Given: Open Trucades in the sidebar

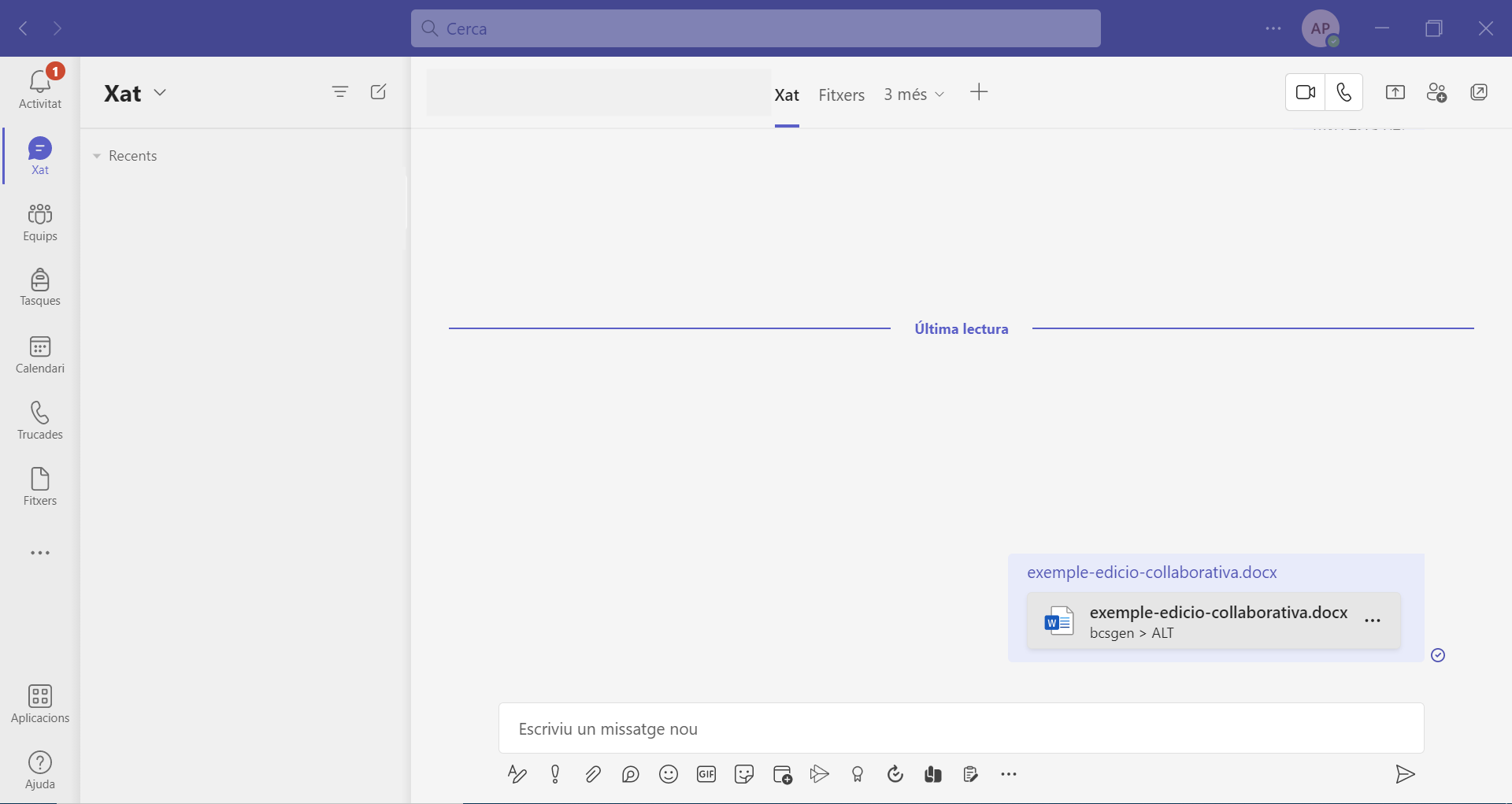Looking at the screenshot, I should [40, 421].
